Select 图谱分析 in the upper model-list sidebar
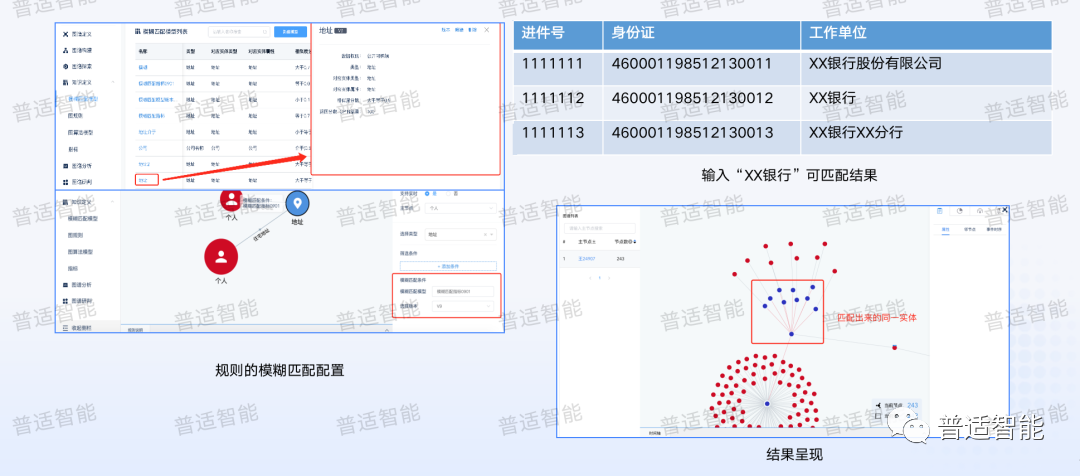1080x476 pixels. (x=83, y=166)
